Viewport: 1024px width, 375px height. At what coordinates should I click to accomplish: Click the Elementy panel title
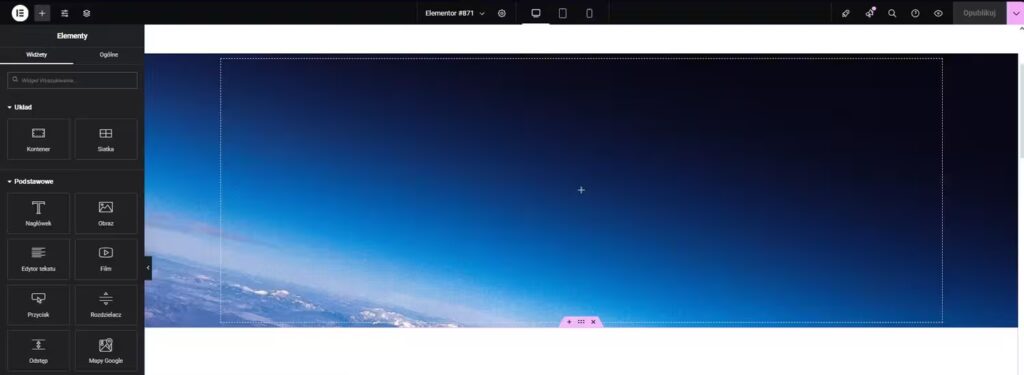click(72, 36)
